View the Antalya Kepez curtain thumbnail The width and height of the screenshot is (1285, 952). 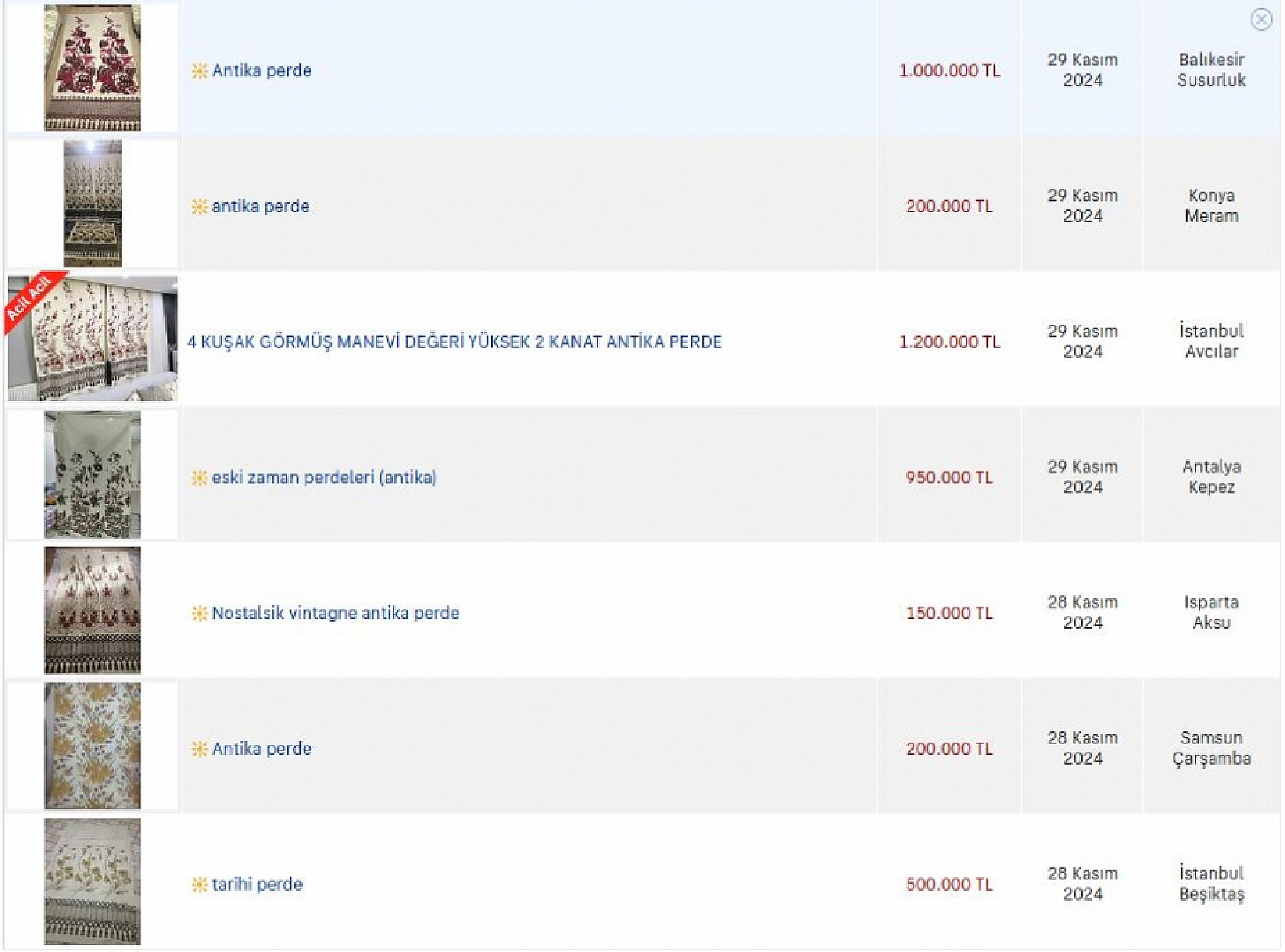tap(92, 474)
